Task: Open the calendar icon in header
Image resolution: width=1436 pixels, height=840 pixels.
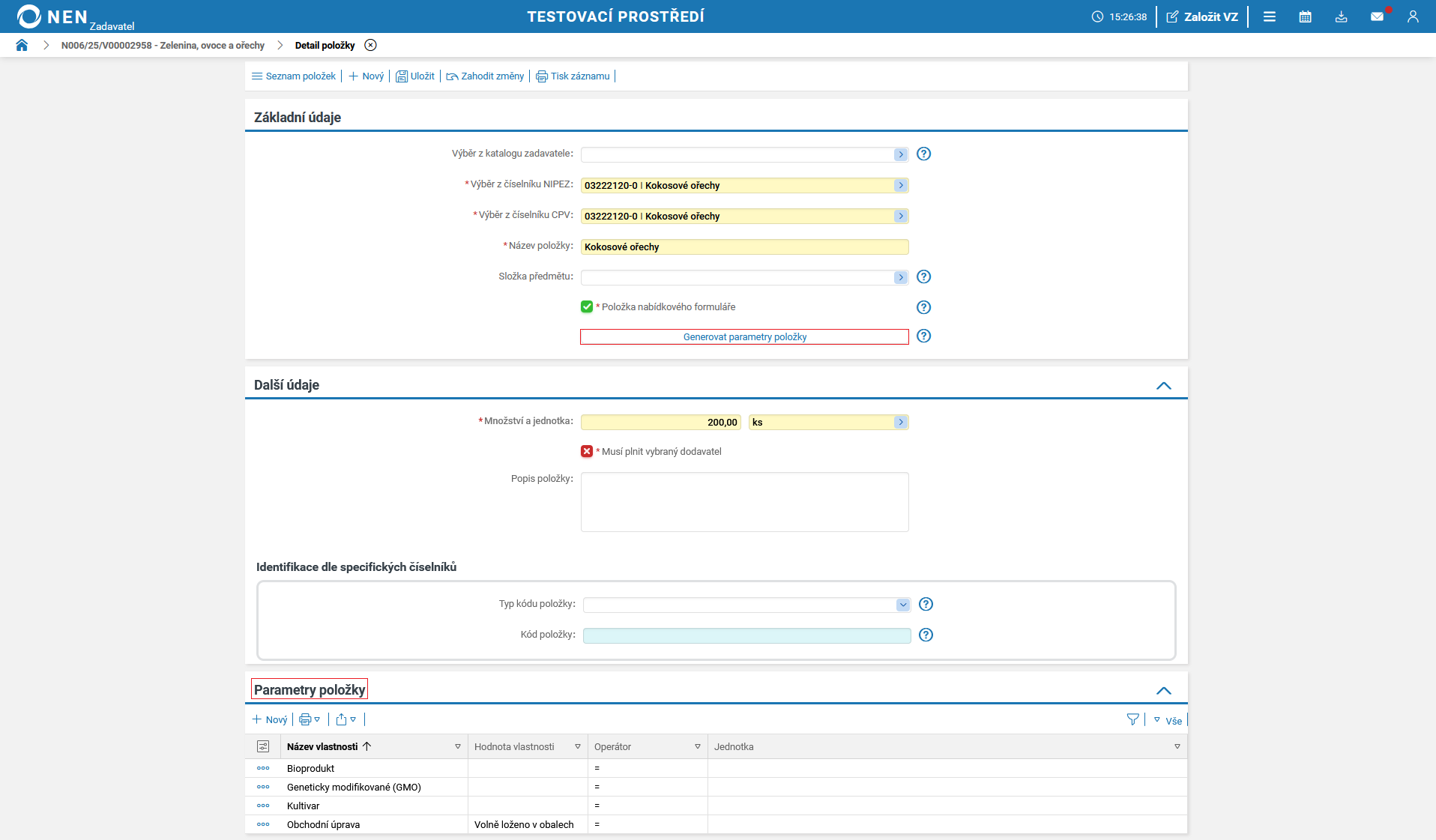Action: tap(1305, 16)
